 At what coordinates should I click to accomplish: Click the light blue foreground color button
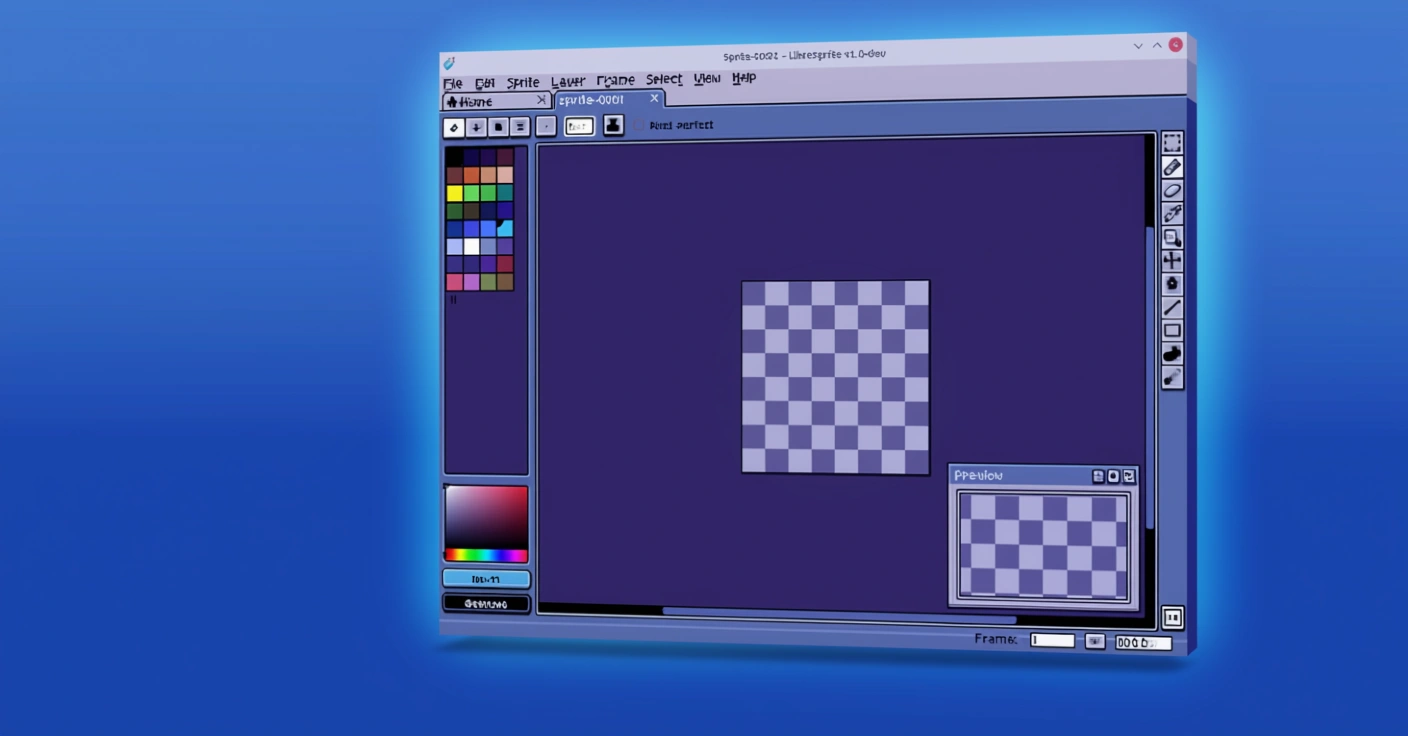tap(486, 579)
